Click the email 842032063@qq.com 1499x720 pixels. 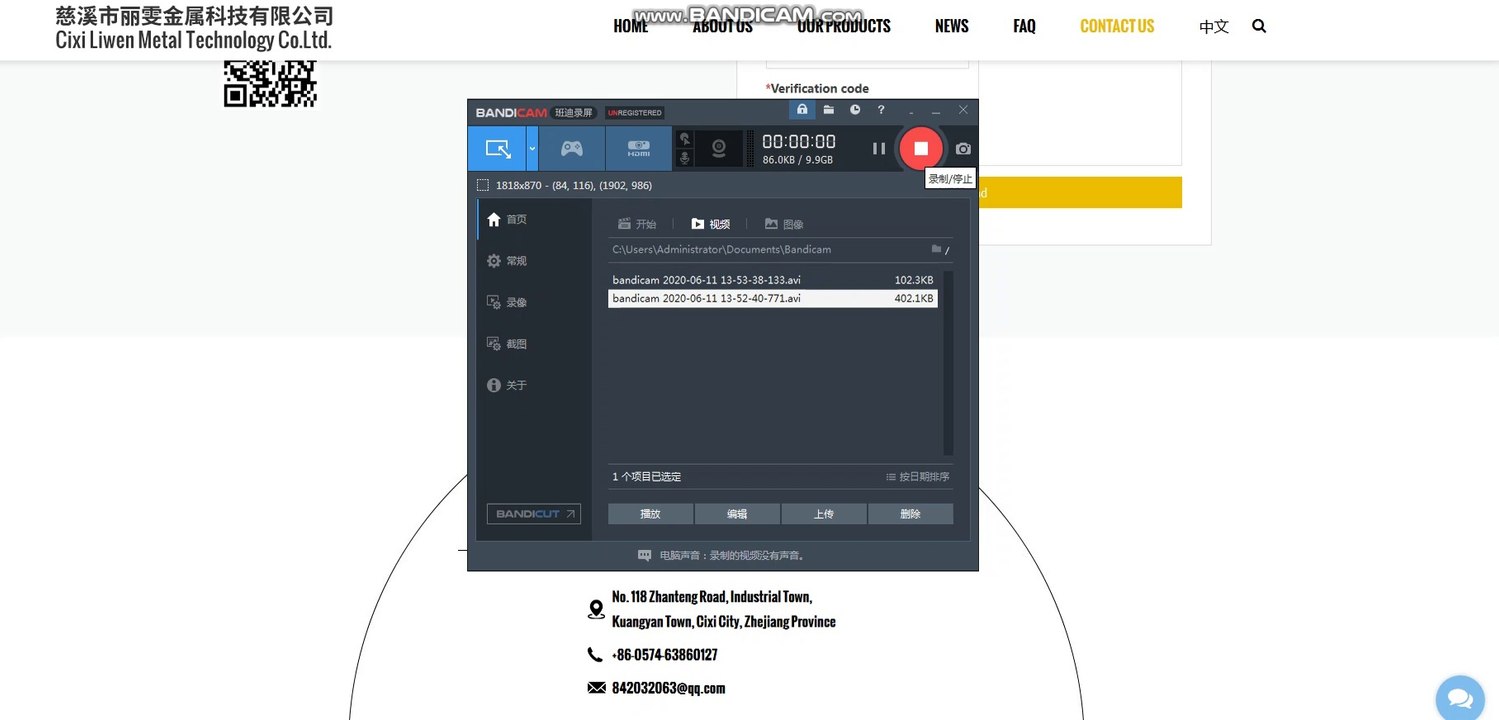coord(668,688)
